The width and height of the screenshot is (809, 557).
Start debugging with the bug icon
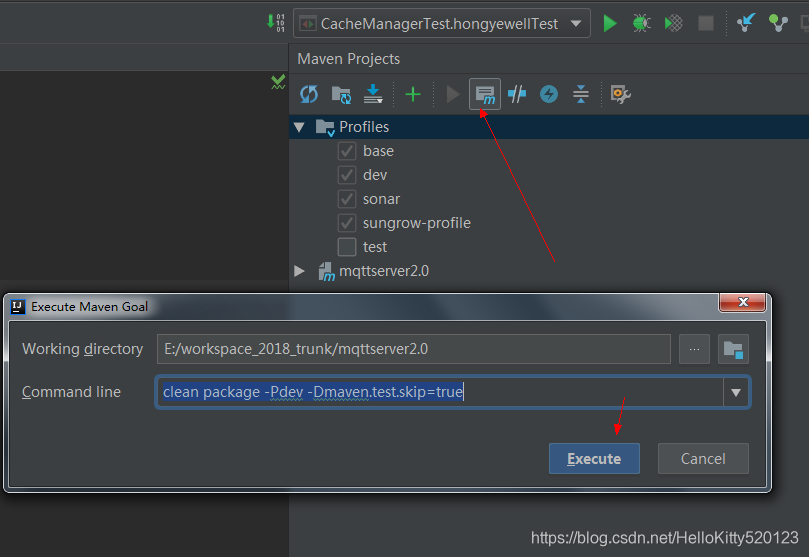click(x=641, y=23)
